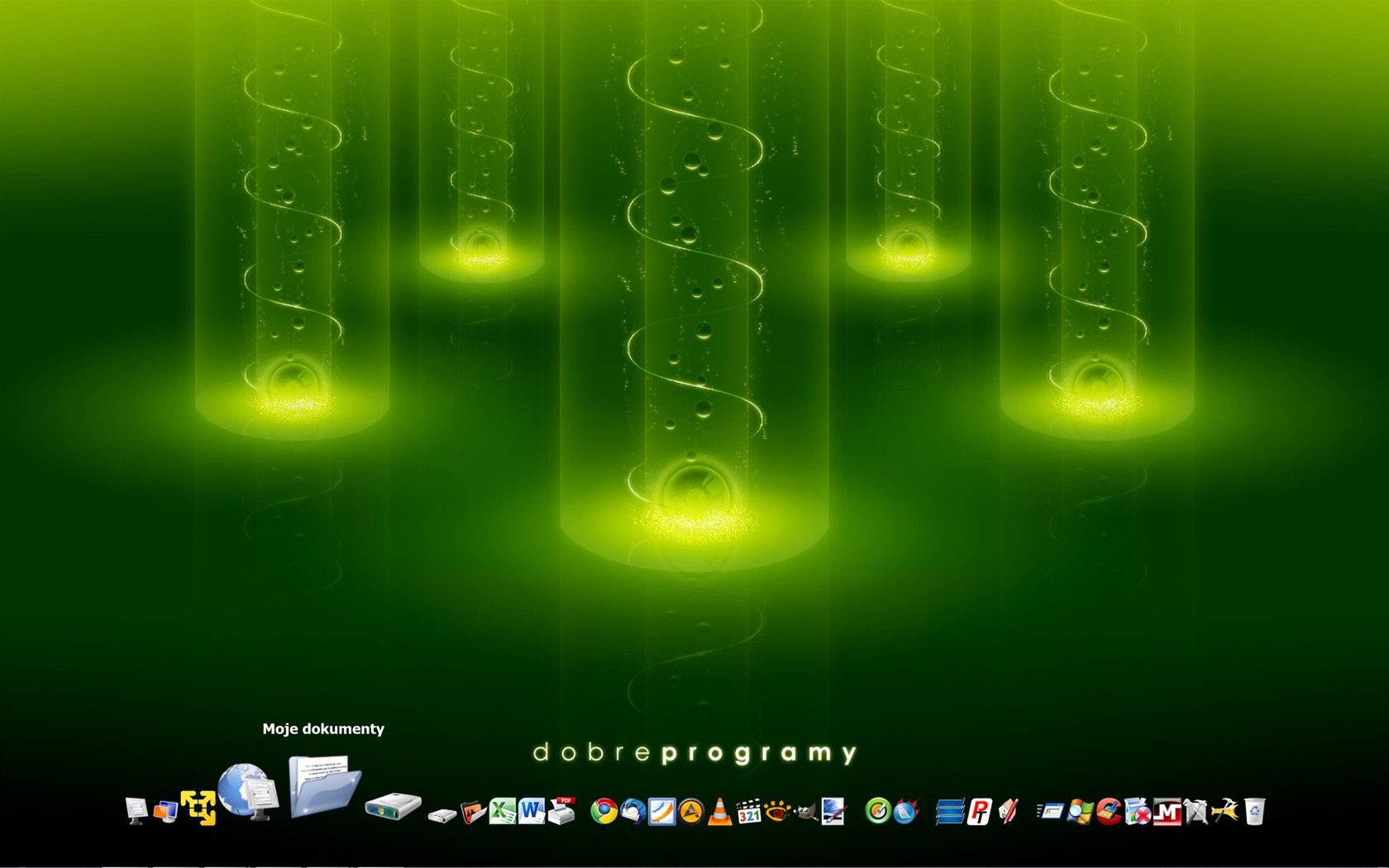Open the green circular disc icon
The image size is (1389, 868).
877,812
